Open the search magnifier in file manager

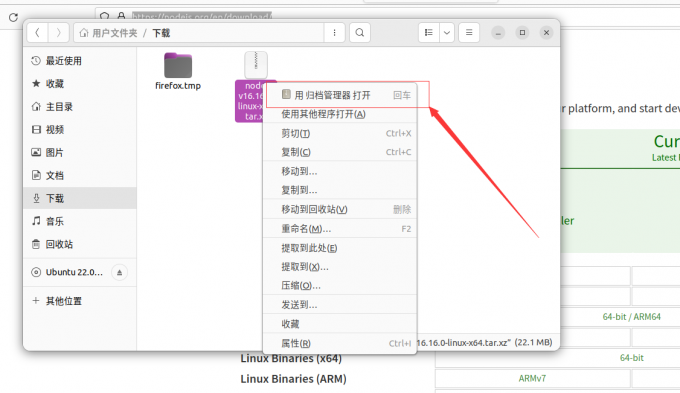[360, 33]
